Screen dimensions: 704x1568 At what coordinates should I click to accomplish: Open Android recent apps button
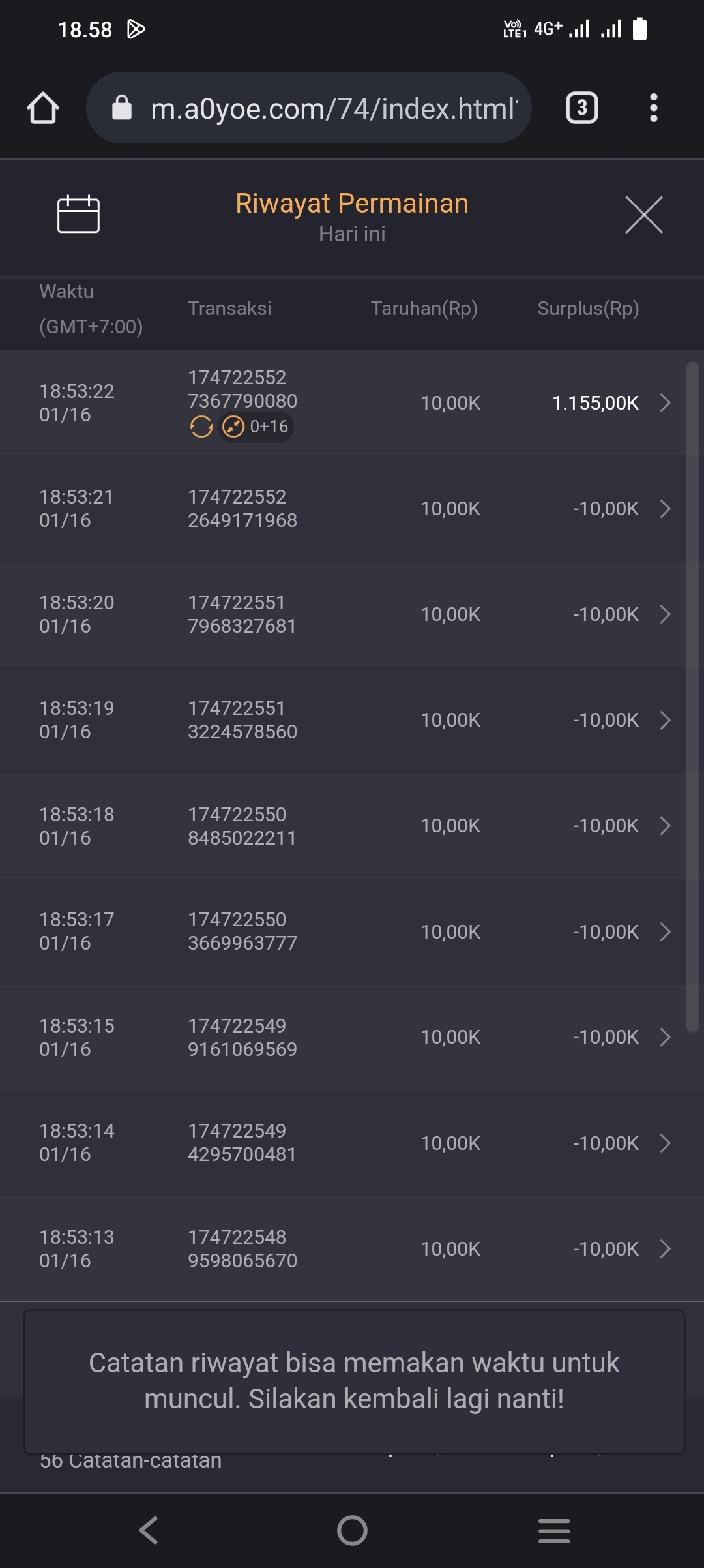554,1530
